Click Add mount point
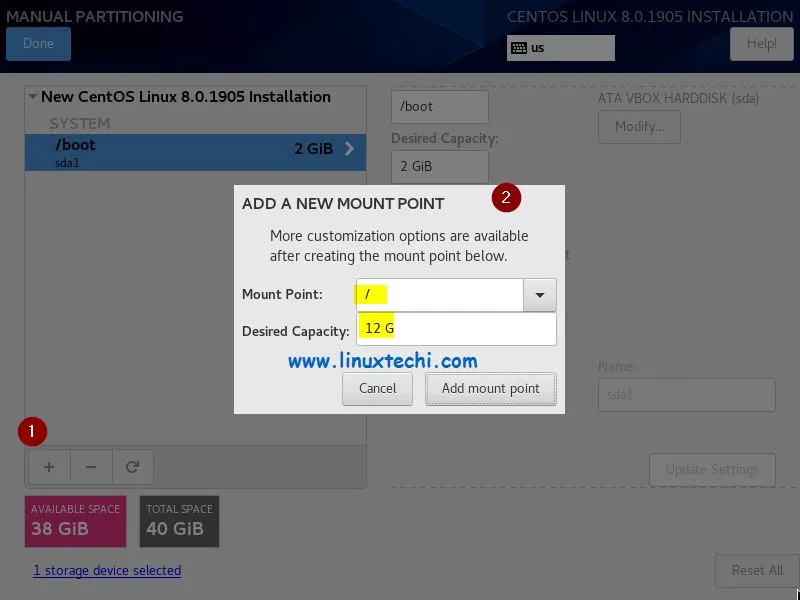This screenshot has width=800, height=600. click(490, 389)
